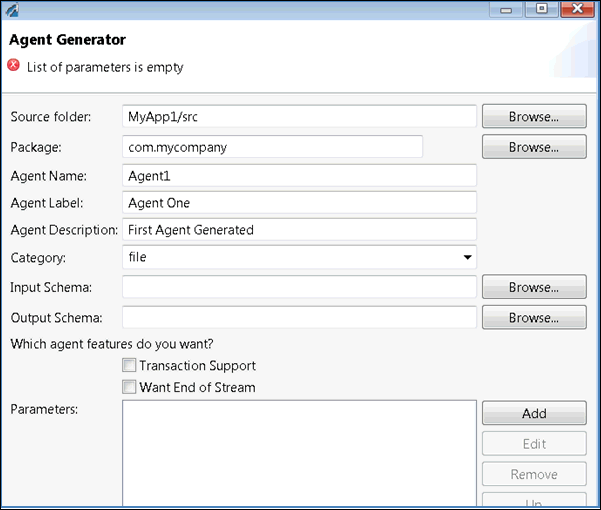Click the Source folder field with MyApp1/src
601x510 pixels.
[299, 116]
